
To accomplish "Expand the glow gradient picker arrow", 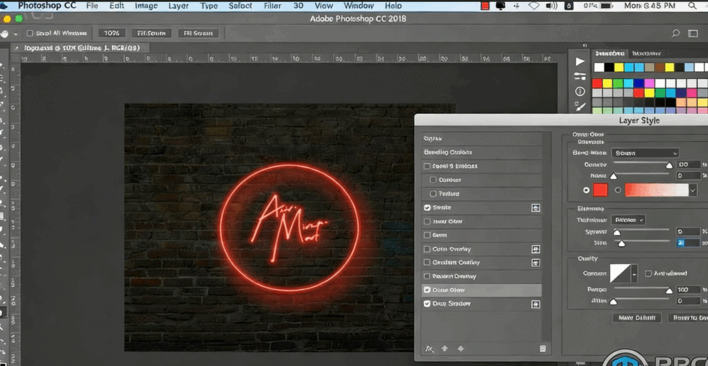I will tap(693, 190).
